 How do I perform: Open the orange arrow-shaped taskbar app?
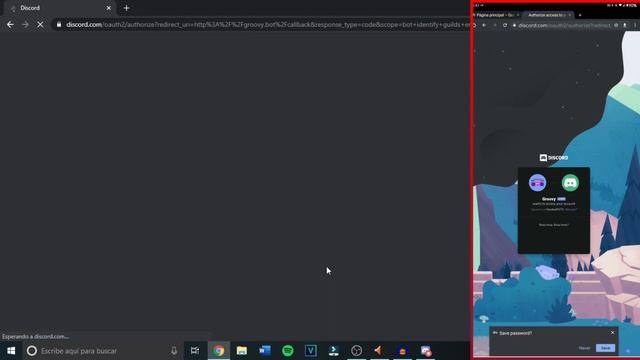pyautogui.click(x=379, y=351)
